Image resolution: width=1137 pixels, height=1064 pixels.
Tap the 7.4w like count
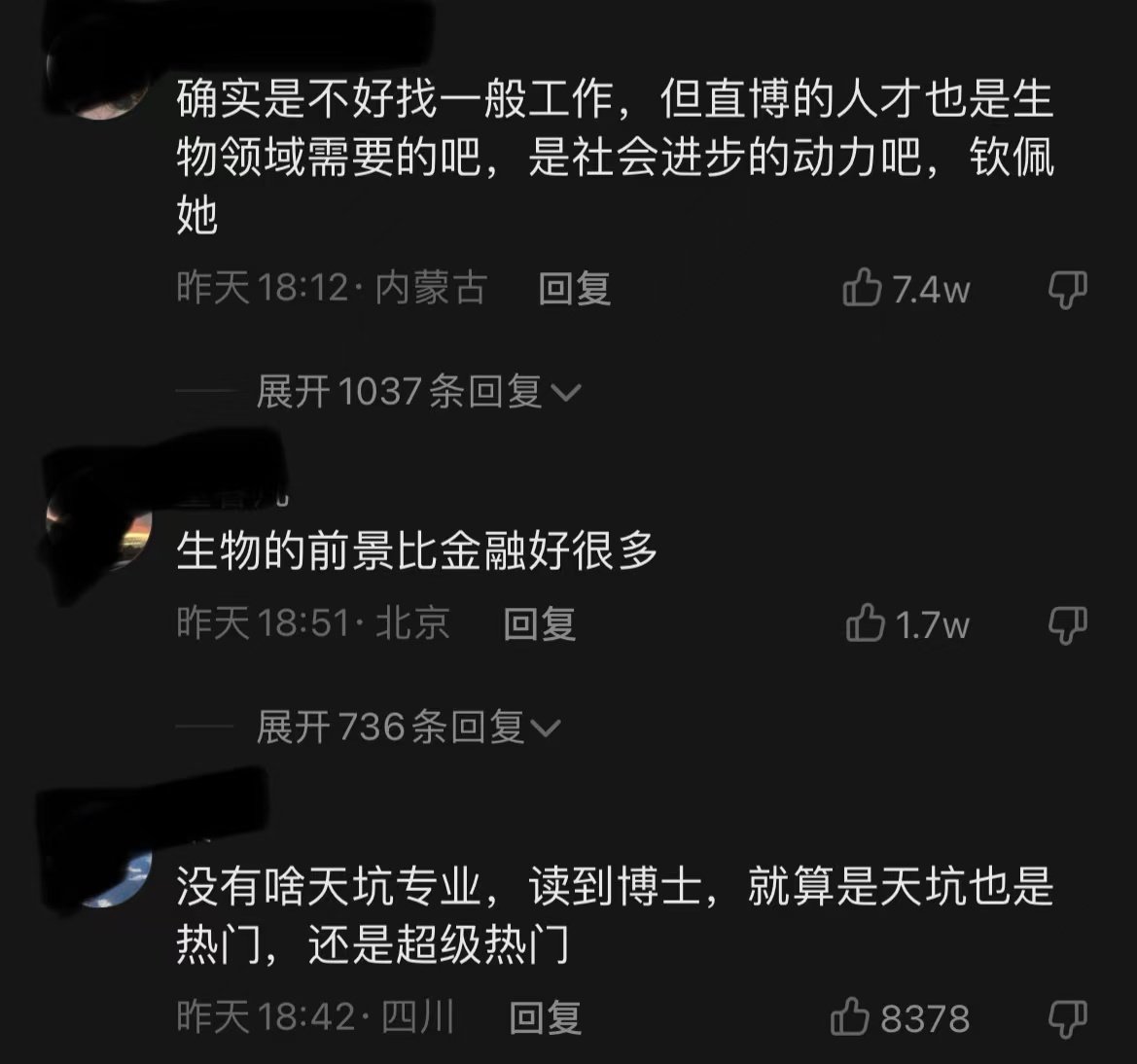pyautogui.click(x=931, y=290)
